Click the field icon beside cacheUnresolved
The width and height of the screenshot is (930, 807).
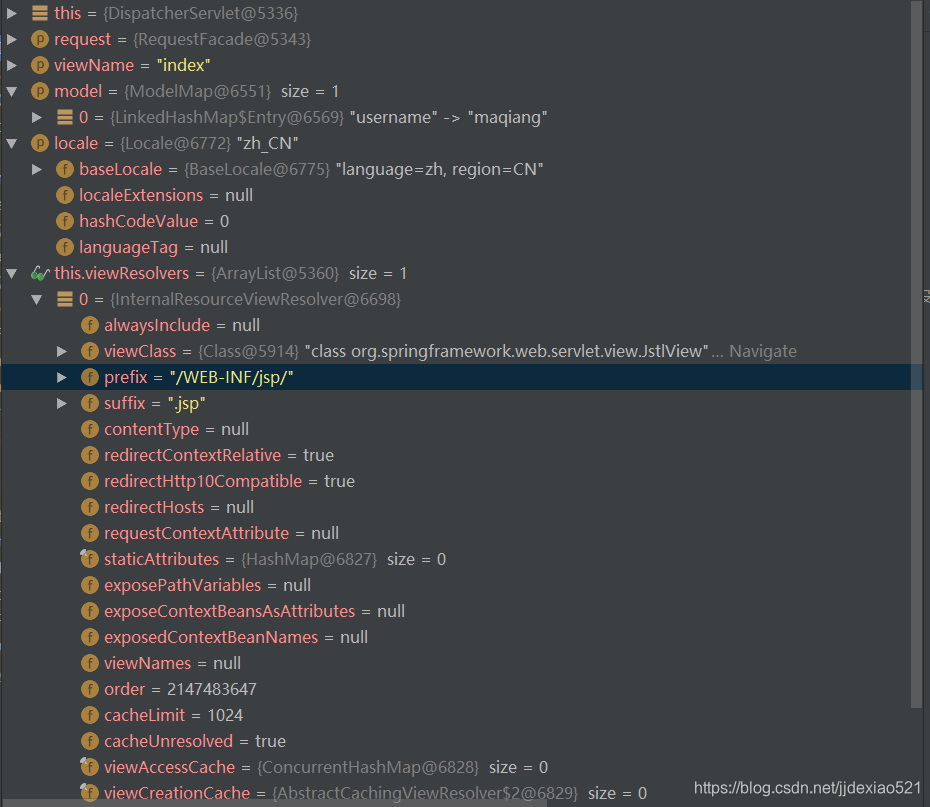click(90, 741)
